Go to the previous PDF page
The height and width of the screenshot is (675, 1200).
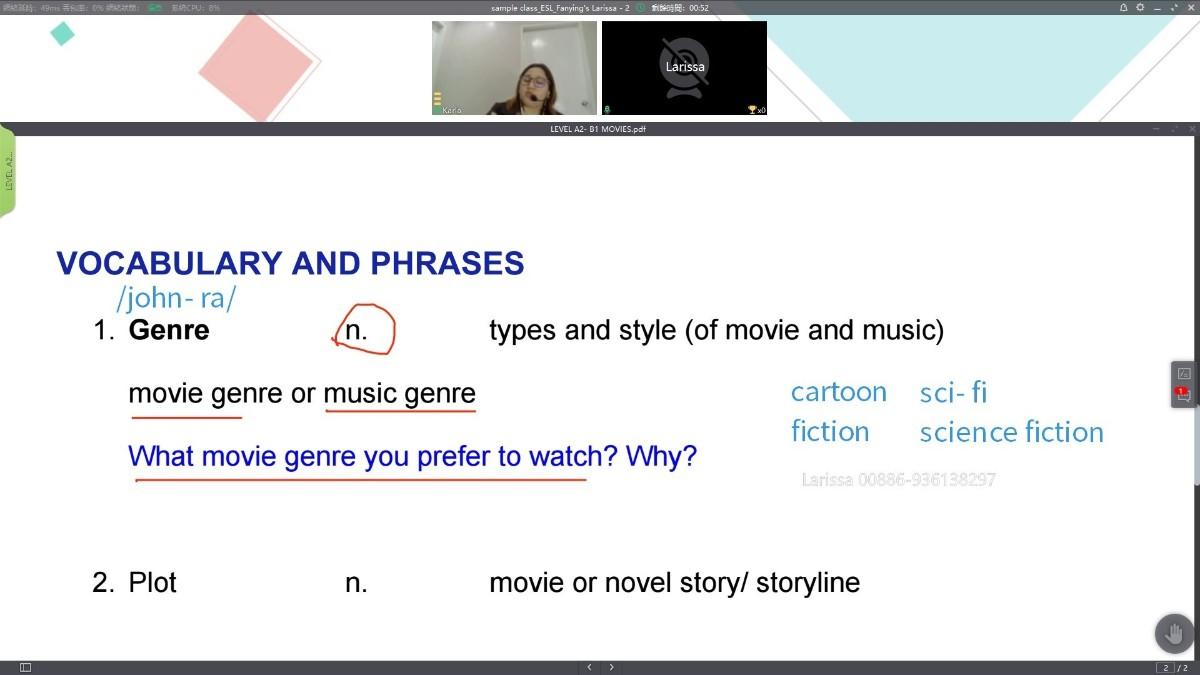(x=589, y=667)
